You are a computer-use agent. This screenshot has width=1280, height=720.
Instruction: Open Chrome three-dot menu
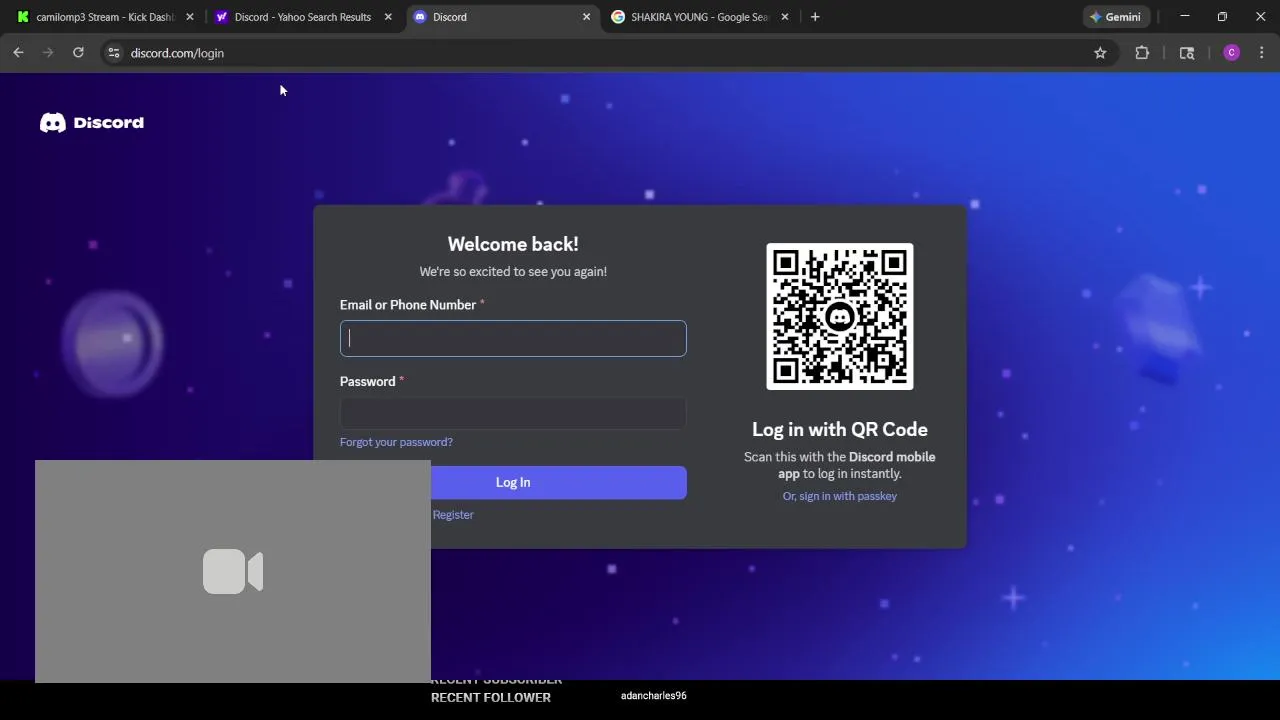(x=1261, y=53)
